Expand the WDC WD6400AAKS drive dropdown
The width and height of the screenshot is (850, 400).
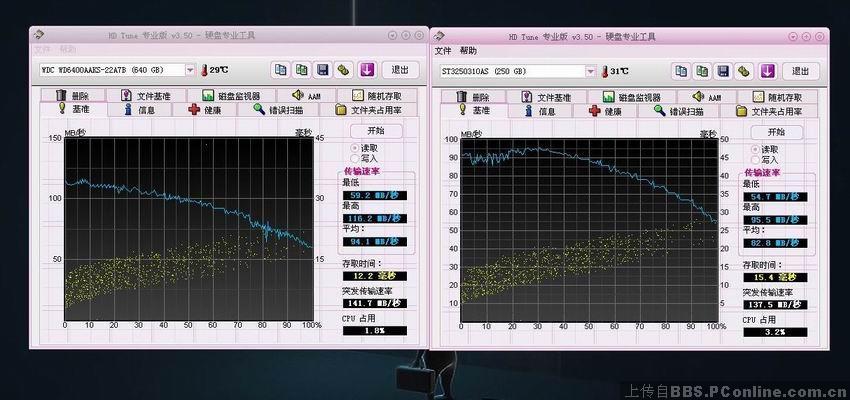(190, 70)
